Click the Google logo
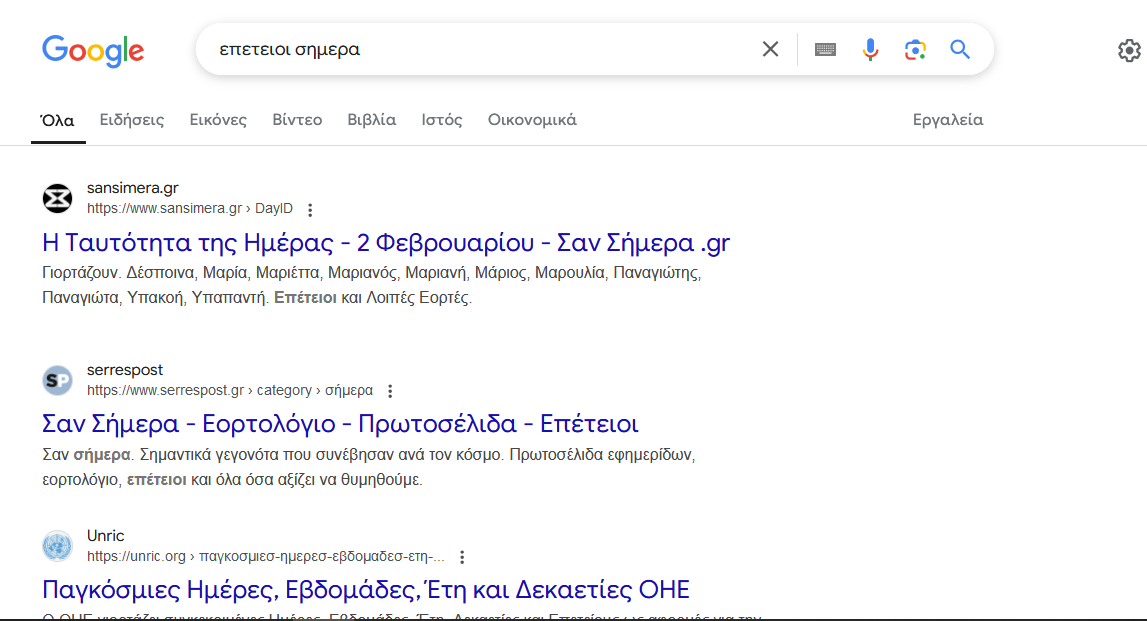This screenshot has width=1147, height=621. tap(93, 50)
